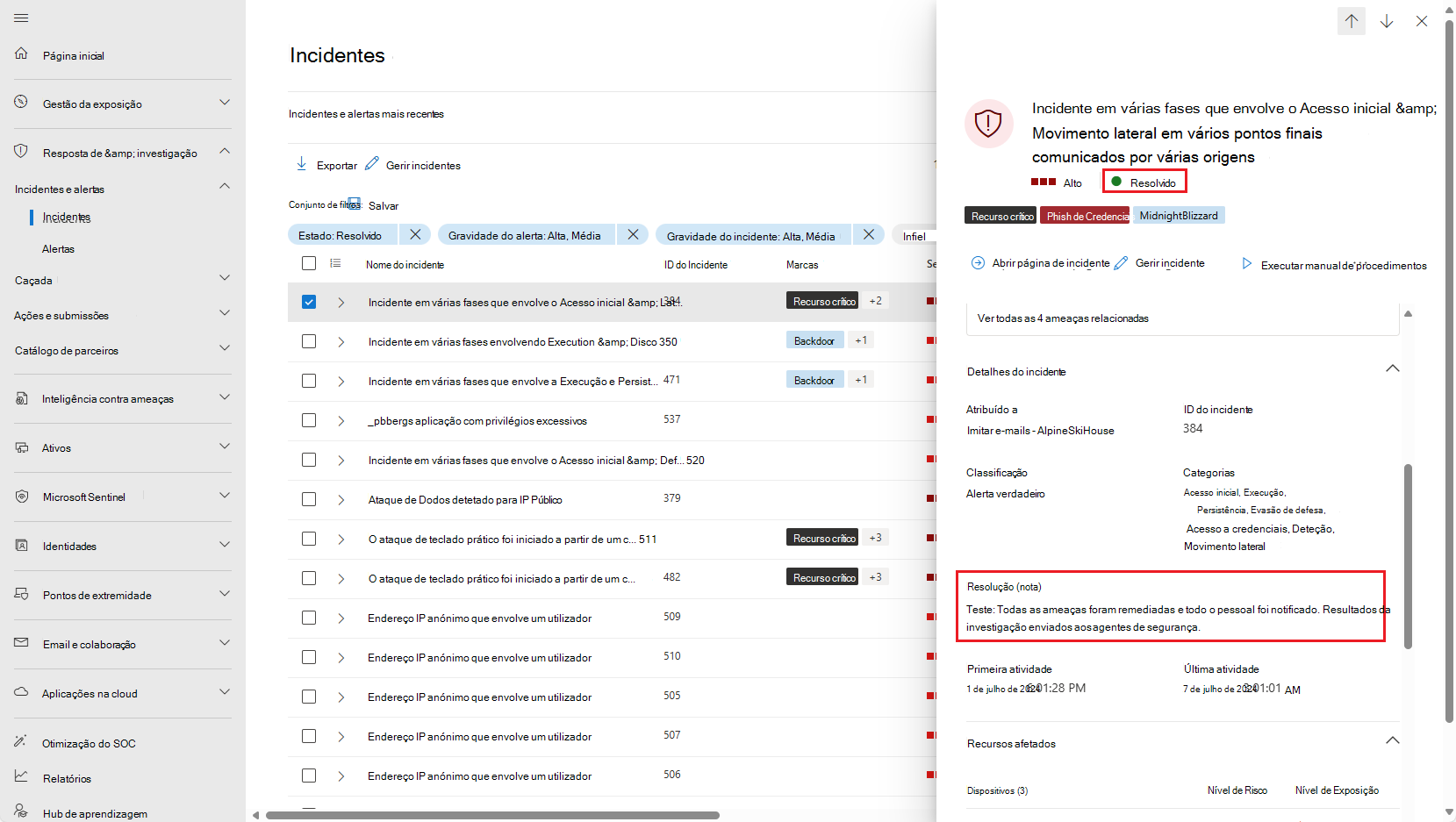Check the incident 520 row checkbox
Viewport: 1456px width, 822px height.
click(x=309, y=460)
